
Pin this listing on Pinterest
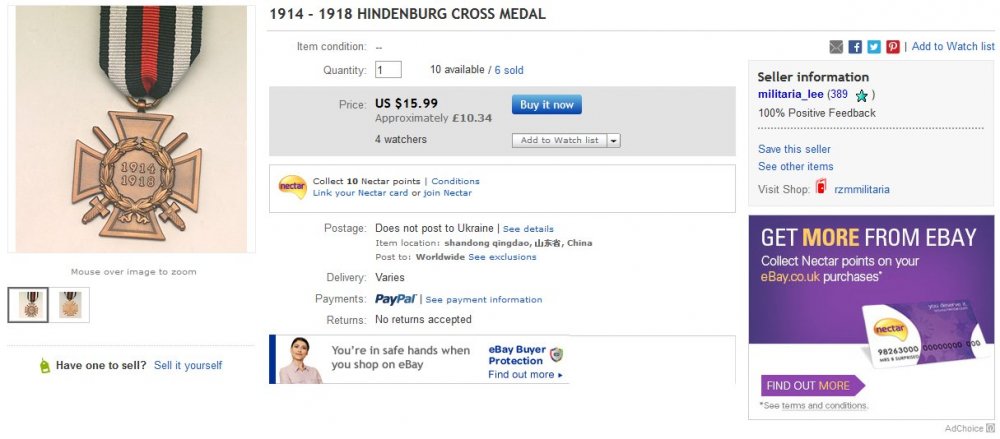pyautogui.click(x=892, y=47)
